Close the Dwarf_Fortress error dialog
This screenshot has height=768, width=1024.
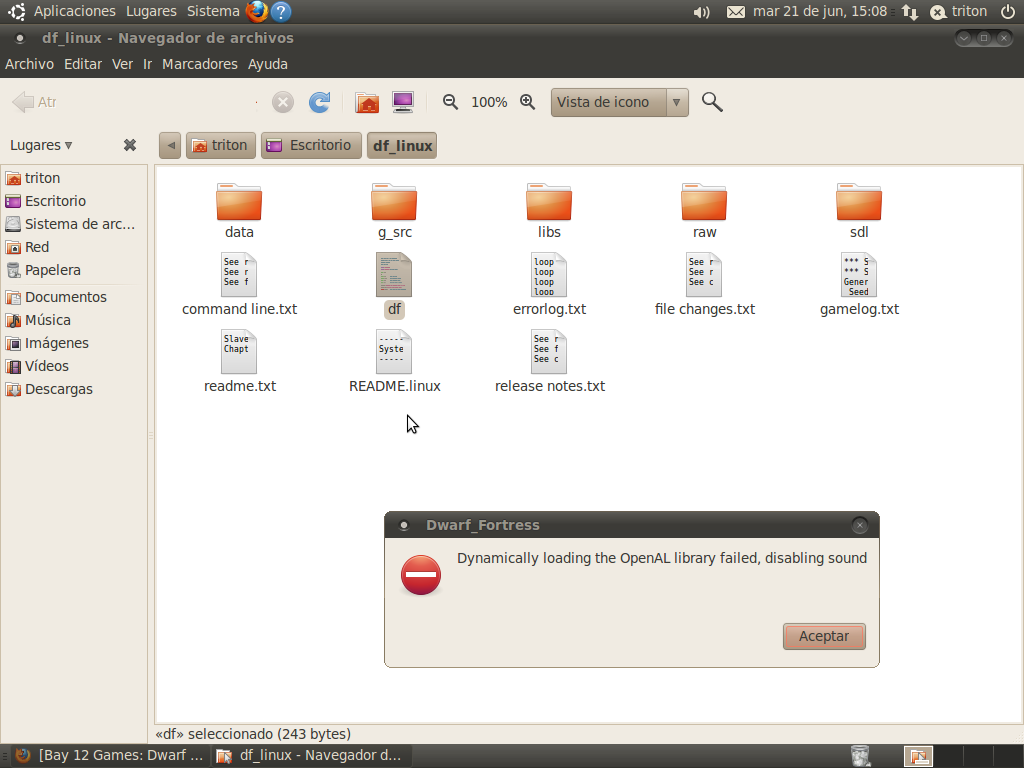859,525
